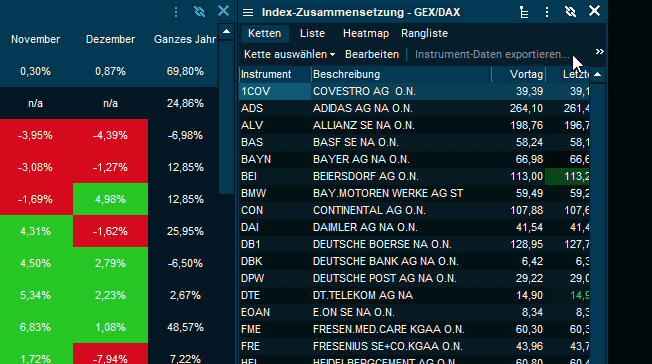Click DEUTSCHE BOERSE NA O.N. description
The image size is (652, 364).
pyautogui.click(x=382, y=245)
